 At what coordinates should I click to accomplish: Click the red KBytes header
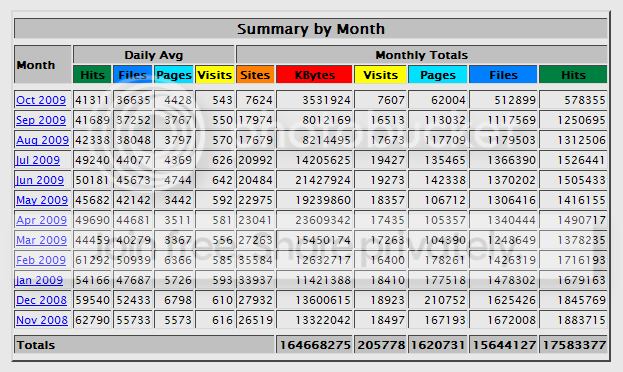coord(315,75)
